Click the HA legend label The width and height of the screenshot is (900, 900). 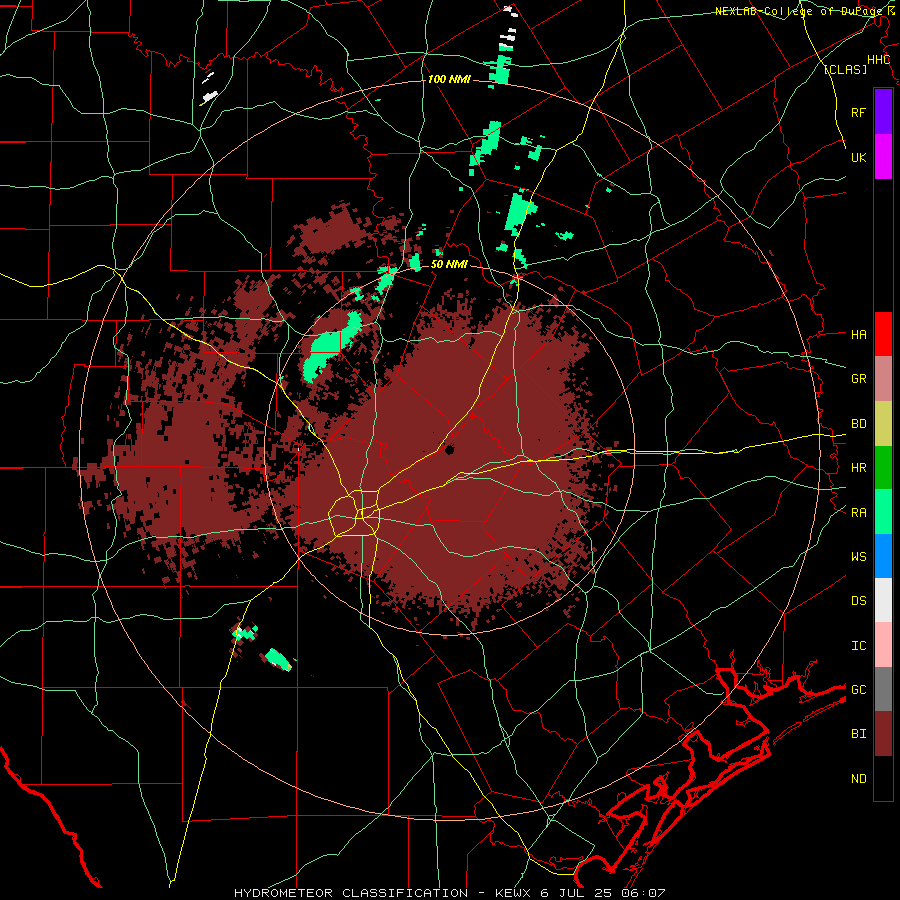point(858,335)
